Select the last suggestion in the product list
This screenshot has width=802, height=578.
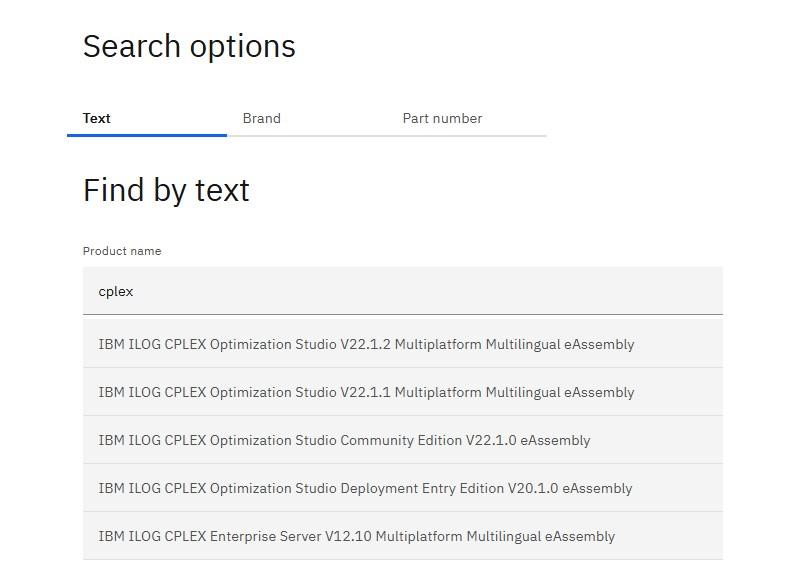[x=356, y=536]
